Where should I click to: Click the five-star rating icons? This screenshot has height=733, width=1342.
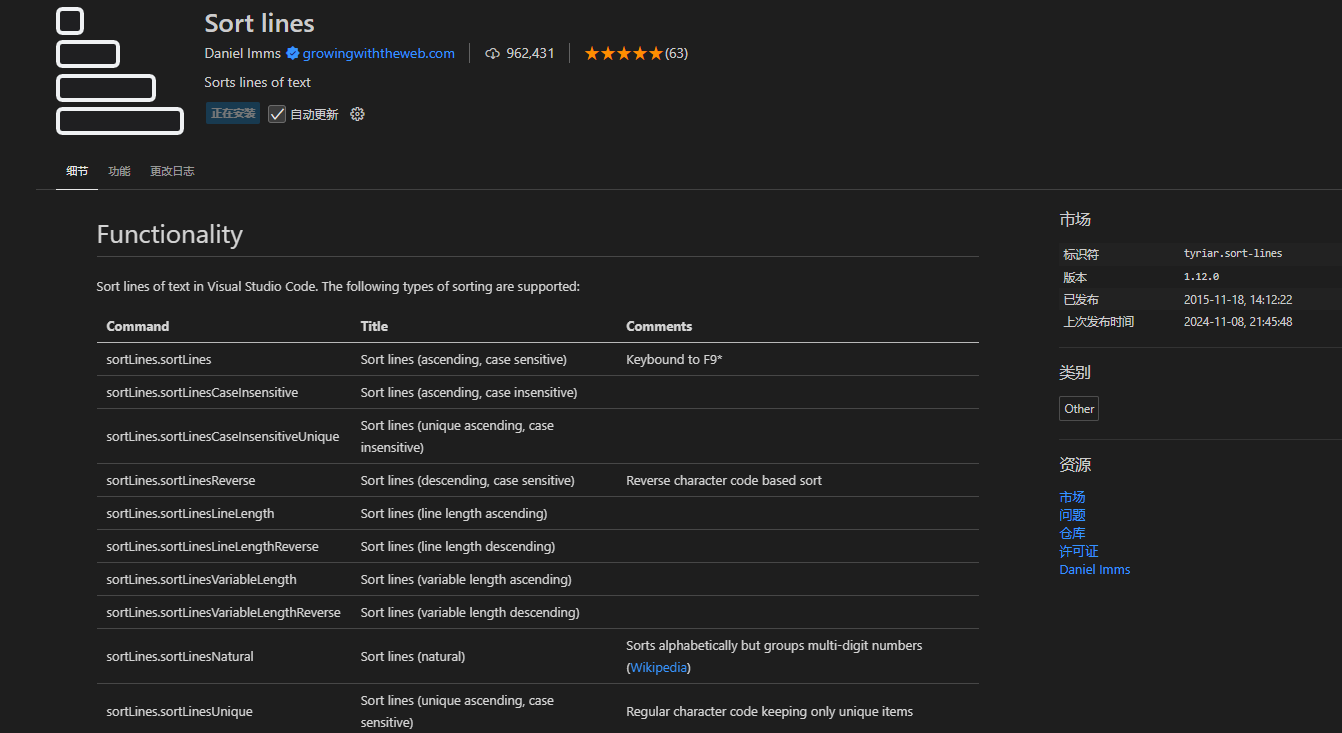point(623,53)
